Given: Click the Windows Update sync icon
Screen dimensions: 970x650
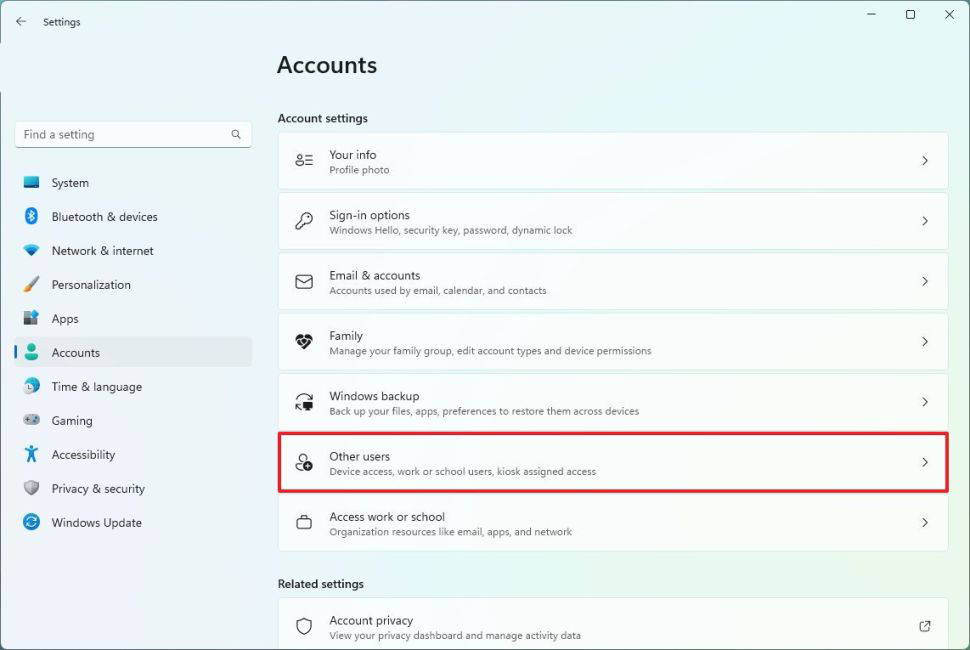Looking at the screenshot, I should pyautogui.click(x=31, y=522).
